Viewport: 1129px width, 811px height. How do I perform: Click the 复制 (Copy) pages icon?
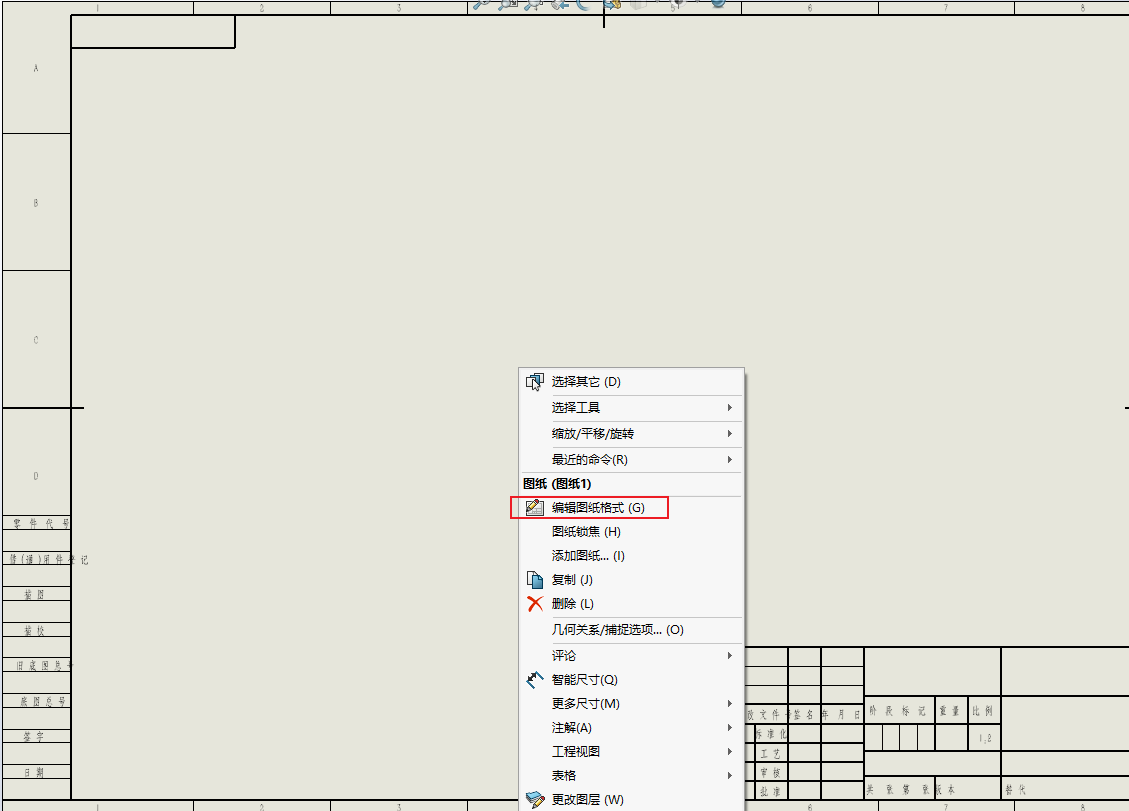(535, 580)
